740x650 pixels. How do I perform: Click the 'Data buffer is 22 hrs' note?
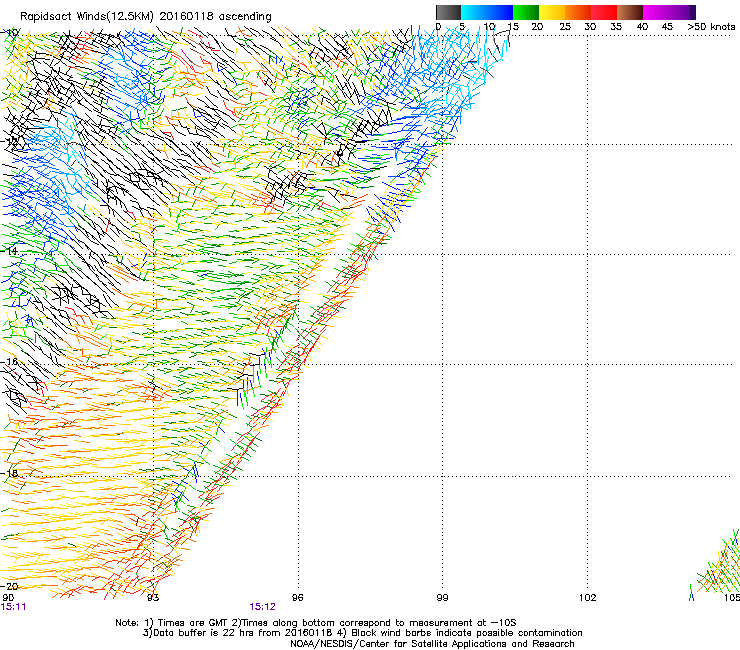[362, 633]
